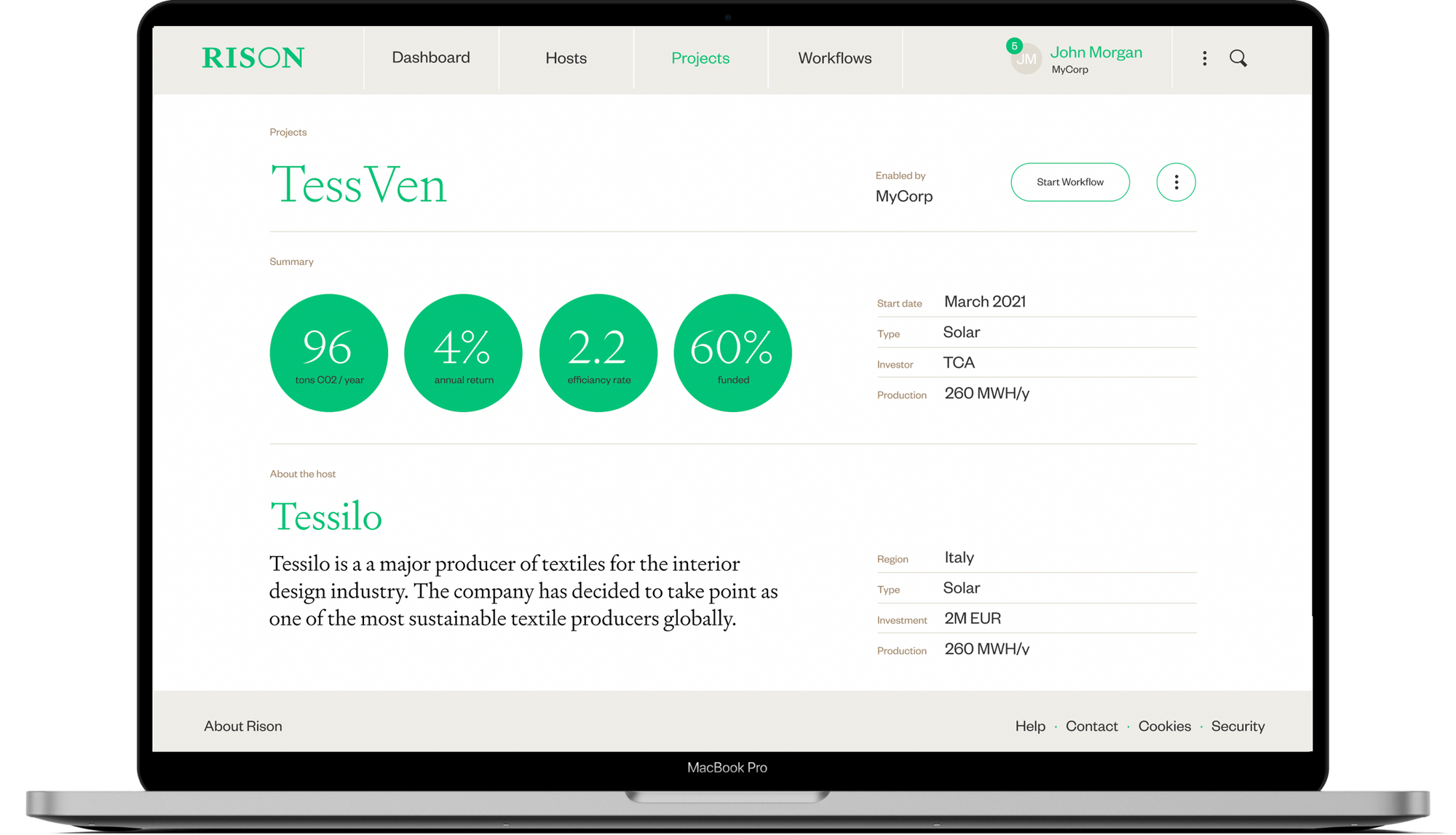Open circled three-dot project menu
This screenshot has height=835, width=1456.
(1176, 182)
